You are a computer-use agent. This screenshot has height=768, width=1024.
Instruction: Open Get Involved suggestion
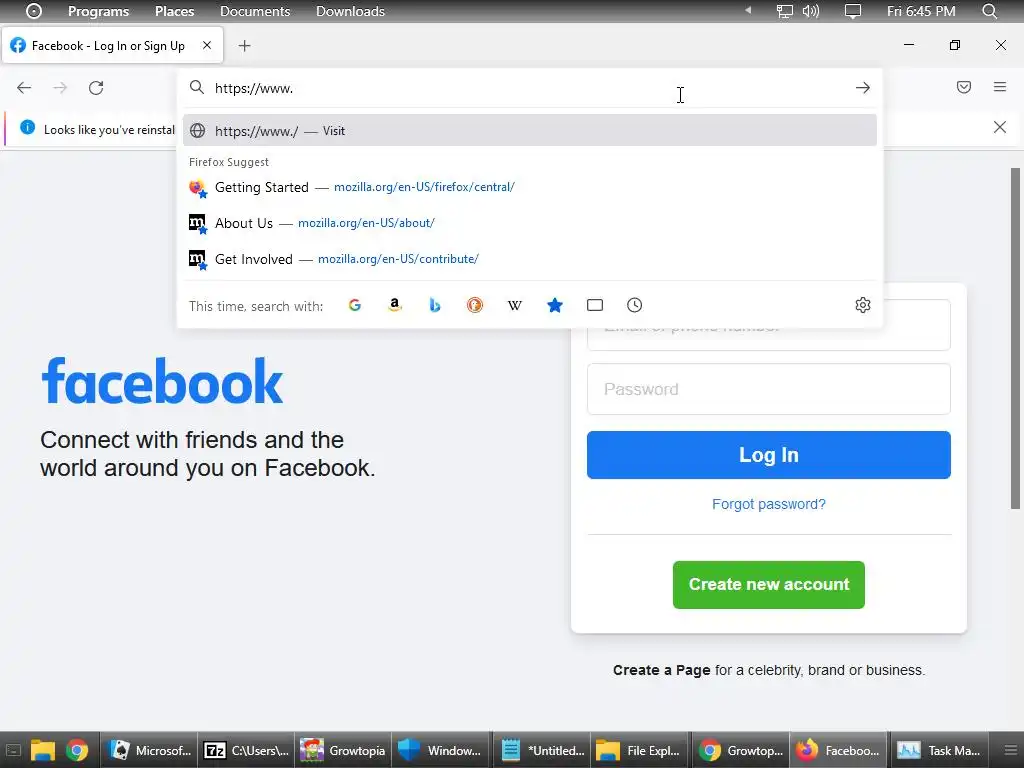530,259
